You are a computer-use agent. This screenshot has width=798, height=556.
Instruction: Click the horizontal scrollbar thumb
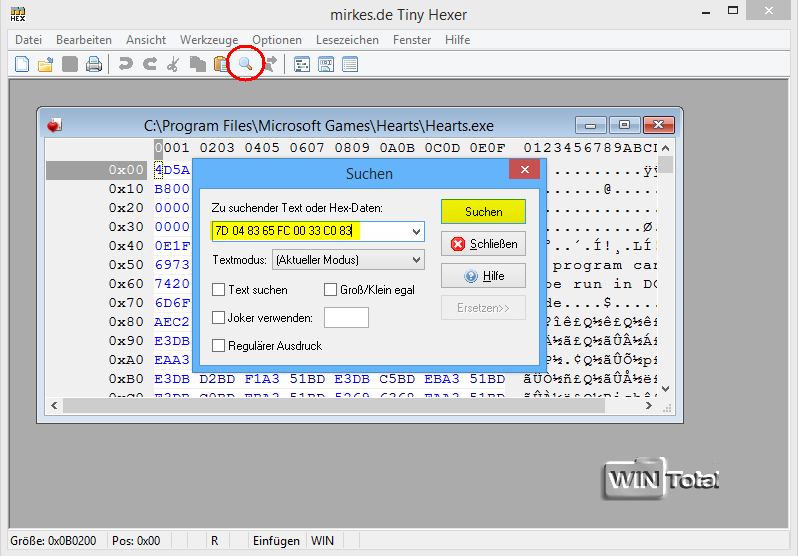point(333,406)
